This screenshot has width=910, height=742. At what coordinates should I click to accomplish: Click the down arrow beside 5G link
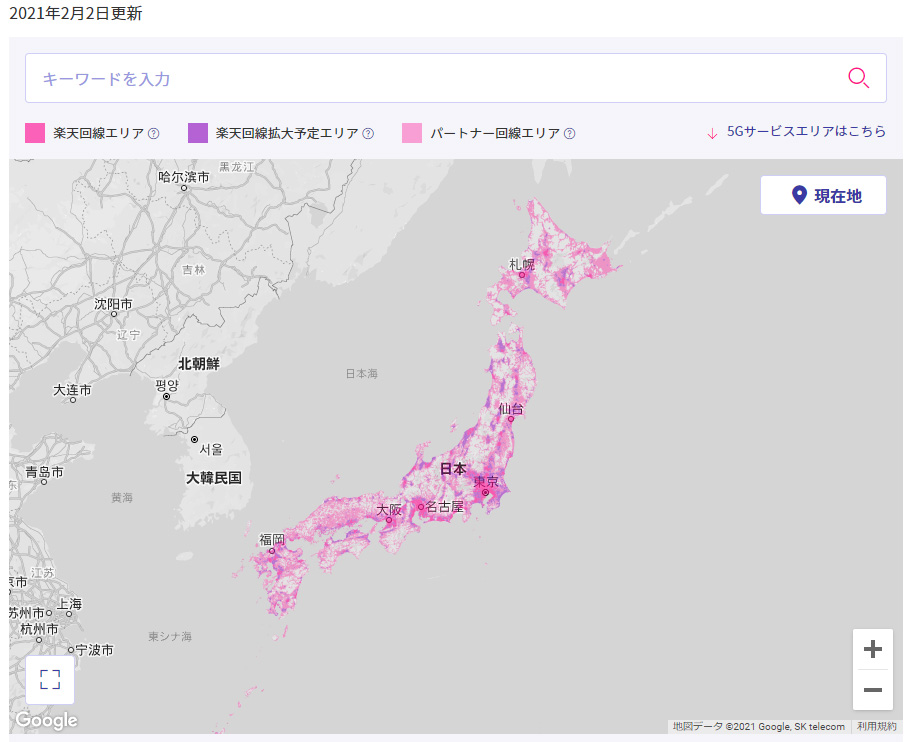click(x=712, y=134)
